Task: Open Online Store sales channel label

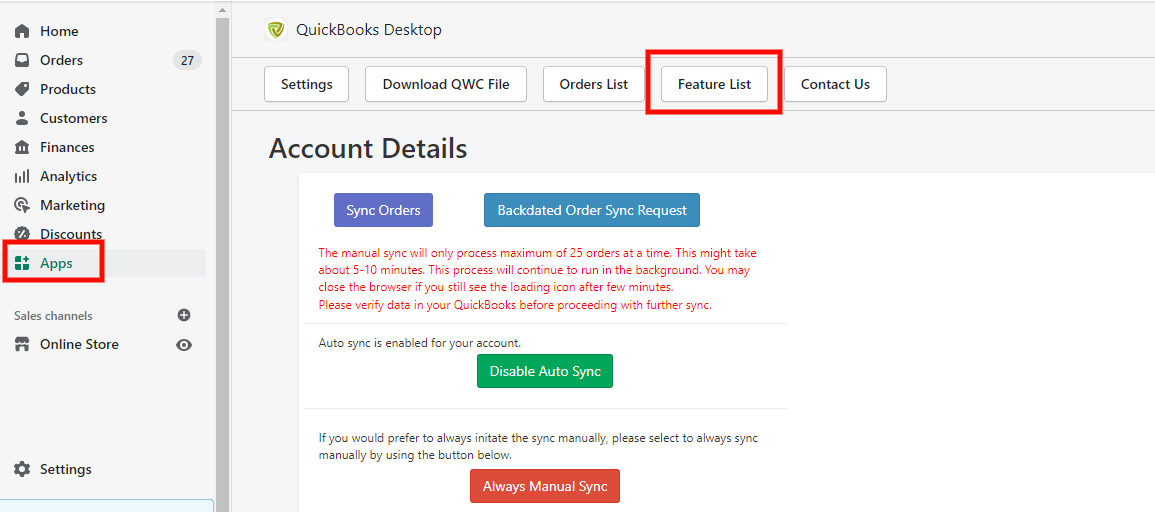Action: coord(79,344)
